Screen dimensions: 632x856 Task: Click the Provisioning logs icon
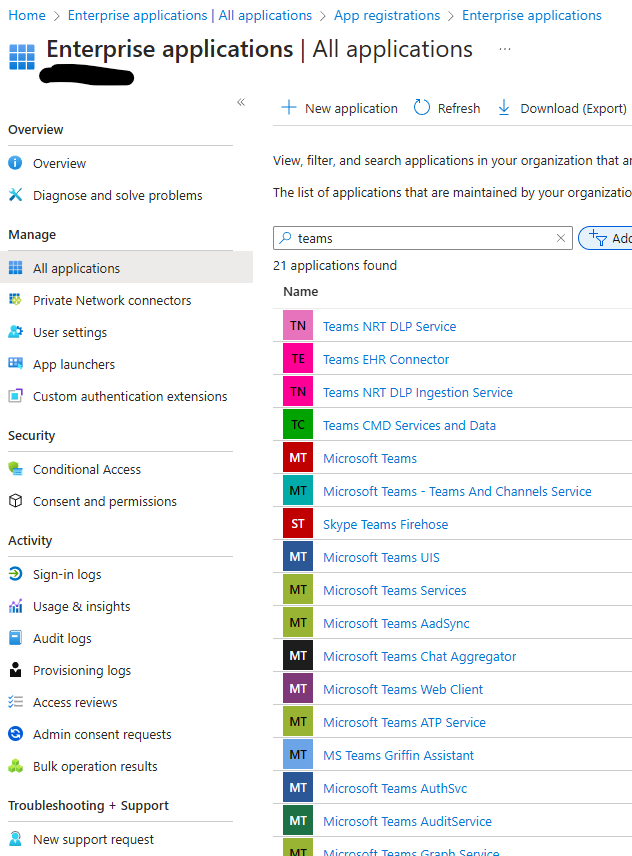pos(15,669)
